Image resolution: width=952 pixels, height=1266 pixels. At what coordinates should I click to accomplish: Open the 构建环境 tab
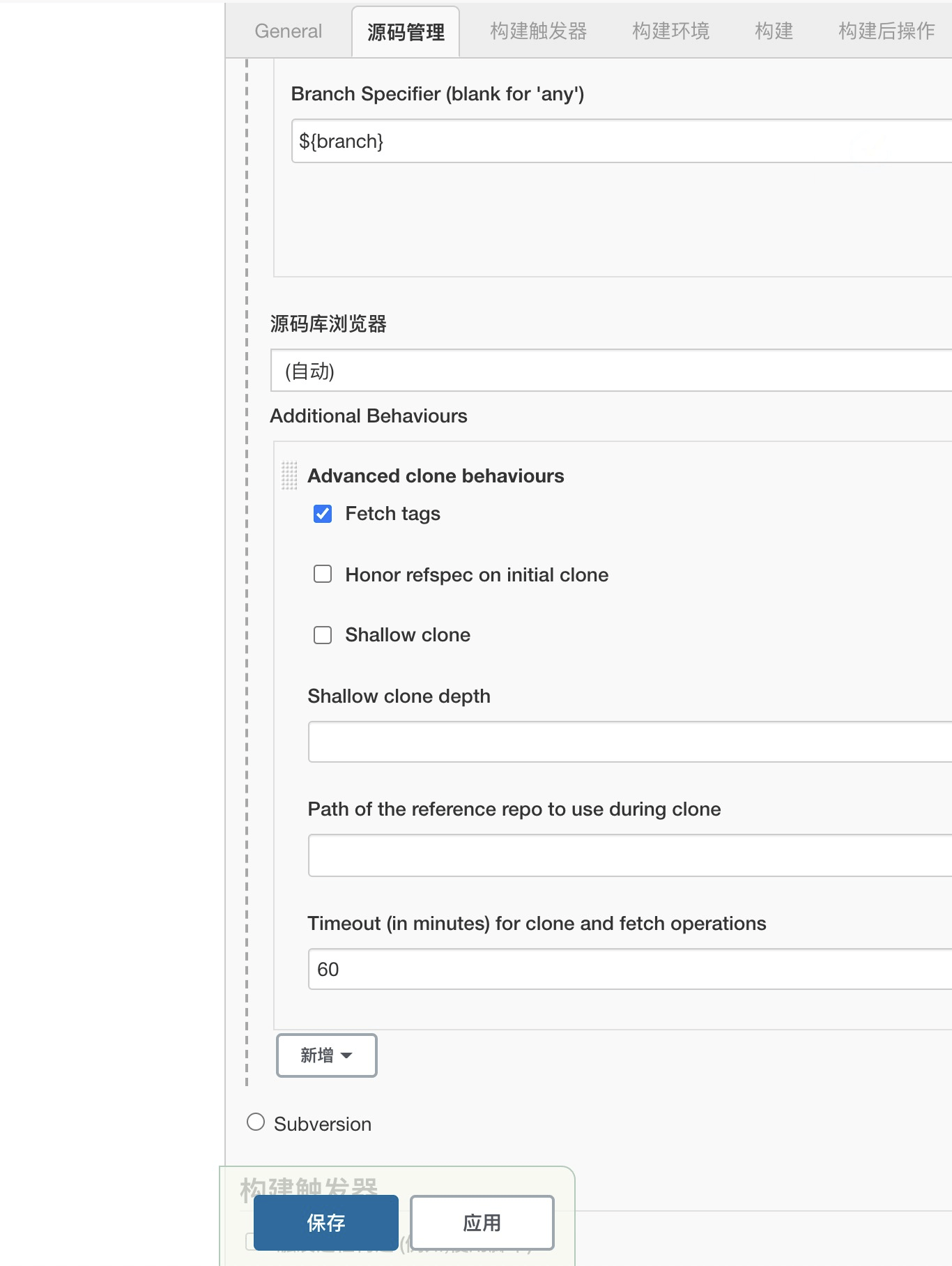(x=671, y=31)
